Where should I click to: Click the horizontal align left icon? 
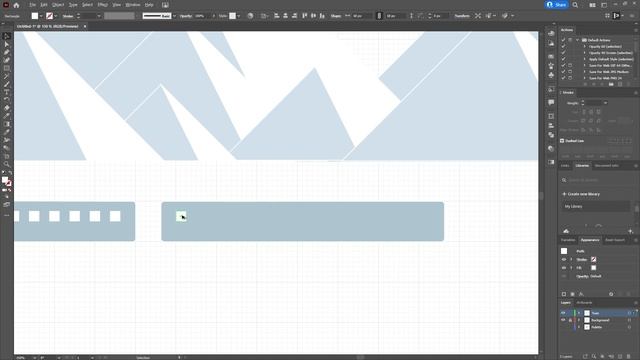coord(277,16)
